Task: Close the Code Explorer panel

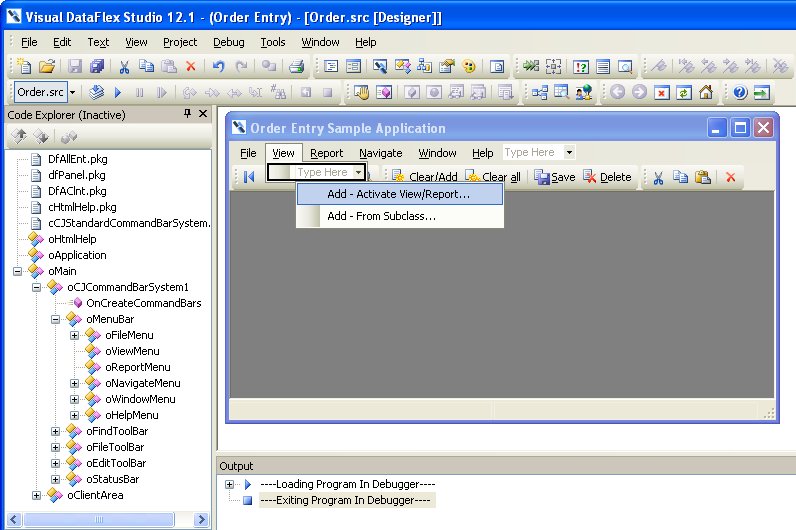Action: (203, 114)
